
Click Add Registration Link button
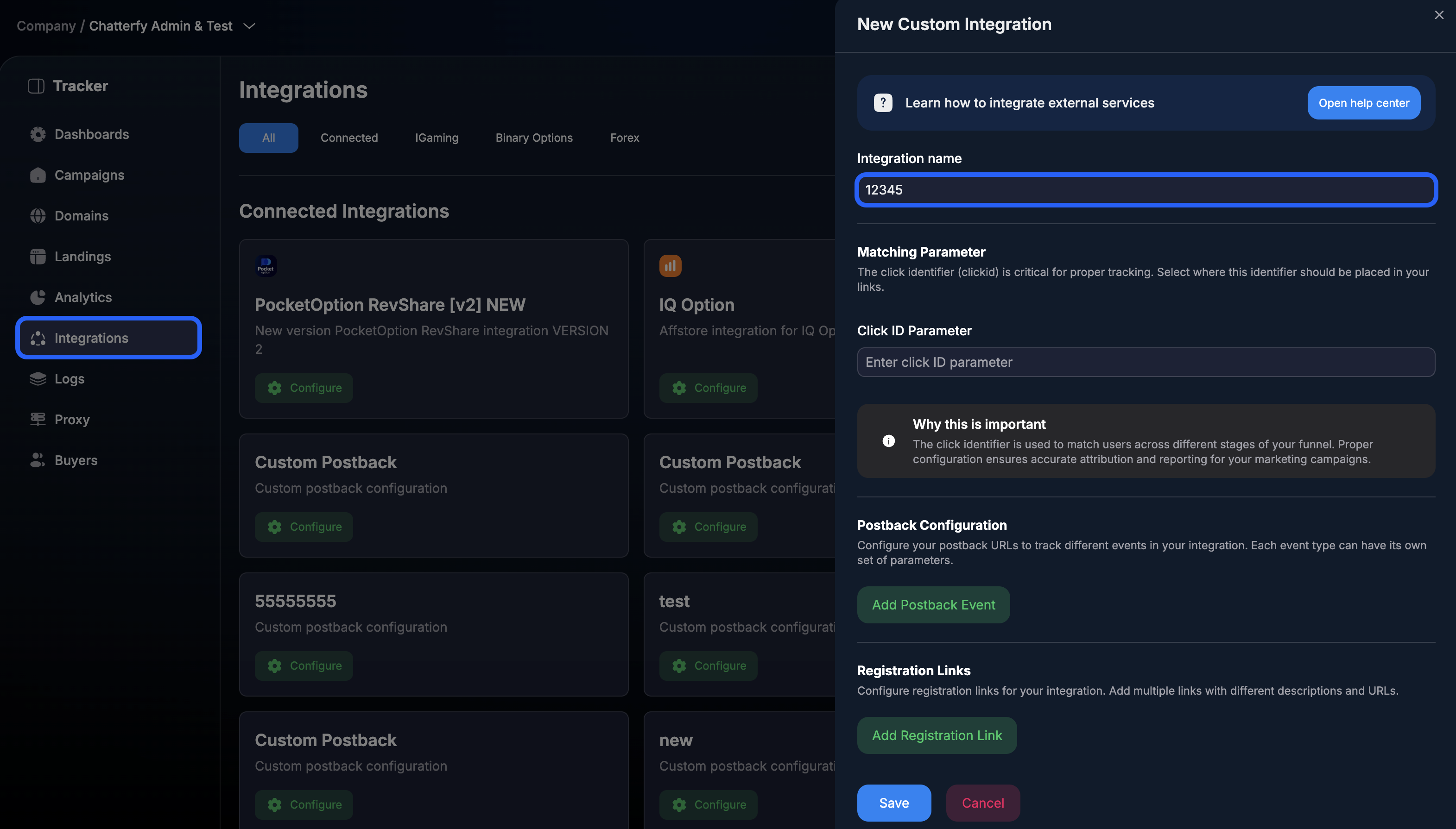937,735
